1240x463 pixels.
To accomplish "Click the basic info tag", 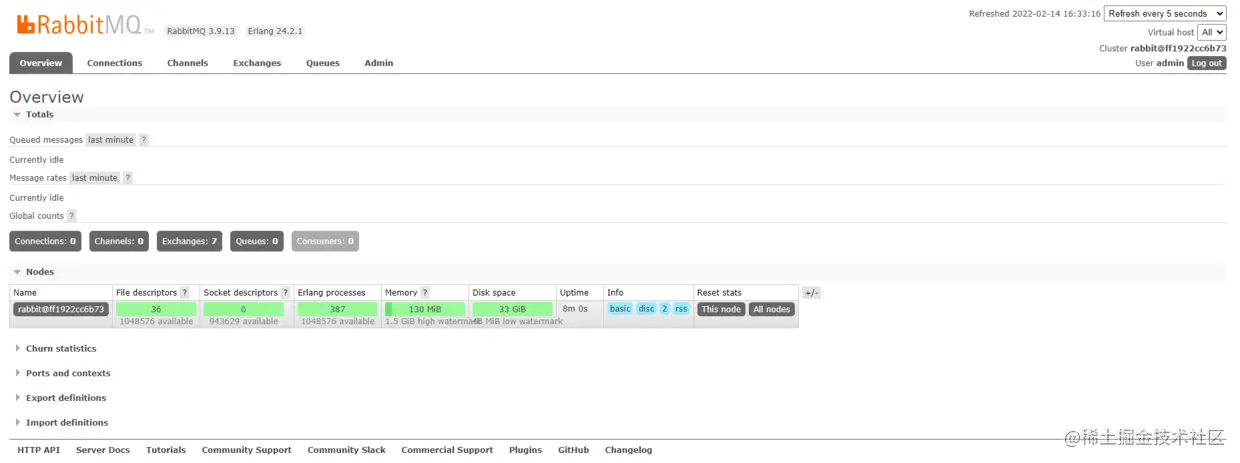I will pos(620,309).
